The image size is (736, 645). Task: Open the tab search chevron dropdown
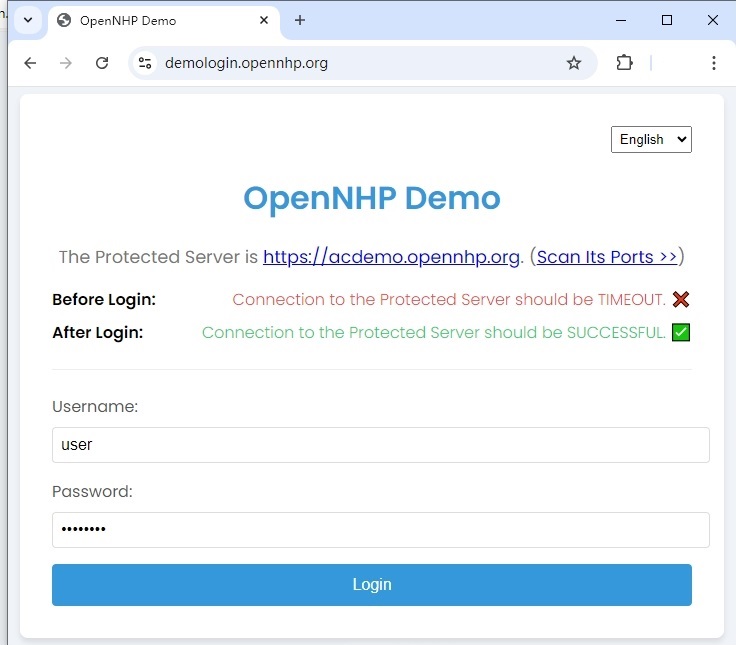pos(28,20)
